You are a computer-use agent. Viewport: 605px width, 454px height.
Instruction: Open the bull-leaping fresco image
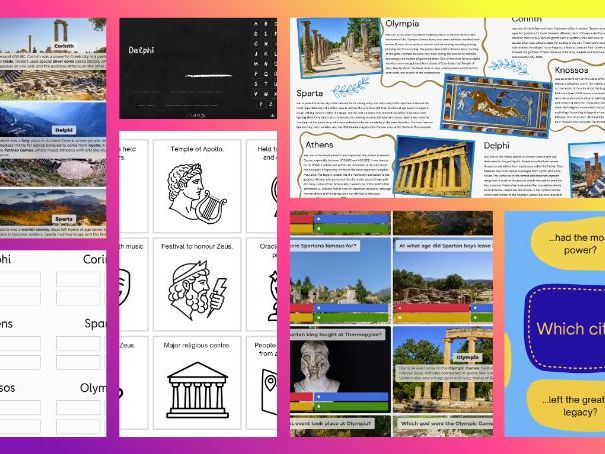tap(497, 106)
